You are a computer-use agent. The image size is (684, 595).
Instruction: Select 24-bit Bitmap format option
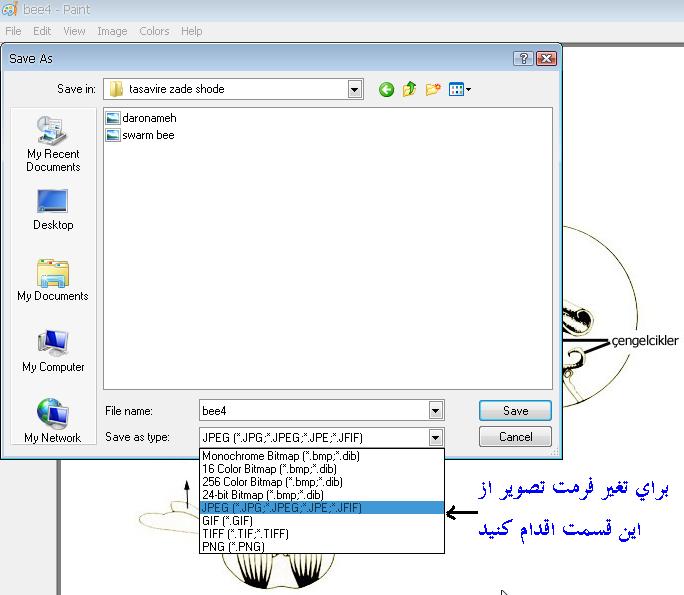point(262,494)
